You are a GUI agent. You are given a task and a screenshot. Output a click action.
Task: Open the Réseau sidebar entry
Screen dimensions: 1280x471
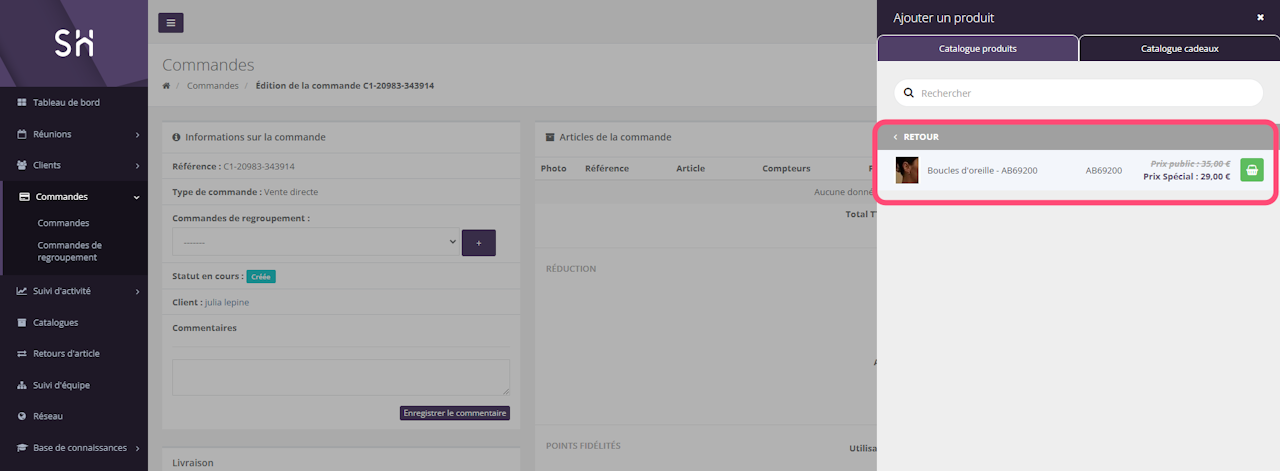pos(49,416)
